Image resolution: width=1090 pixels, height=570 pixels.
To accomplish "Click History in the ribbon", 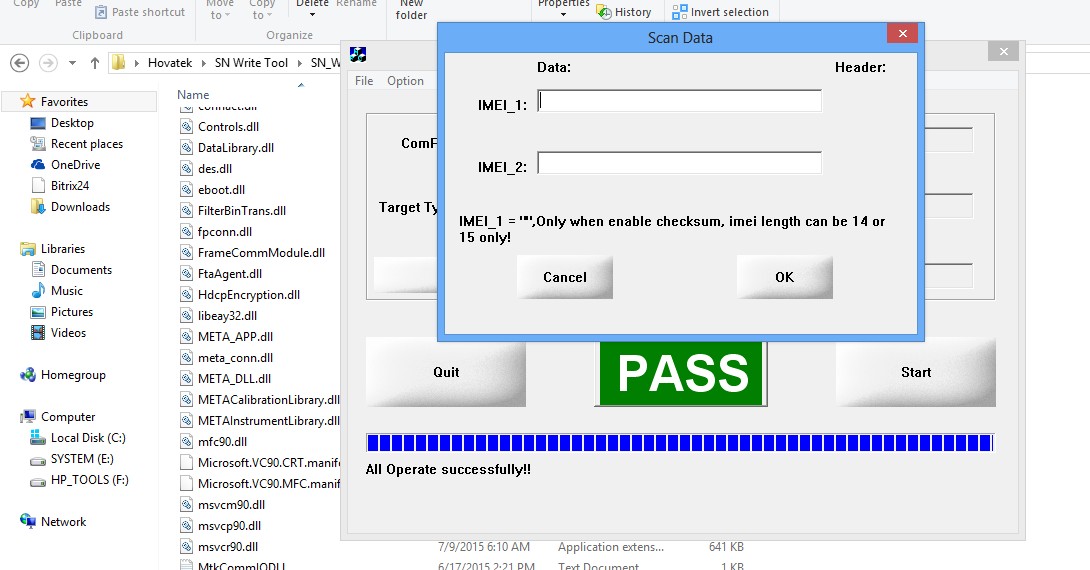I will click(624, 12).
